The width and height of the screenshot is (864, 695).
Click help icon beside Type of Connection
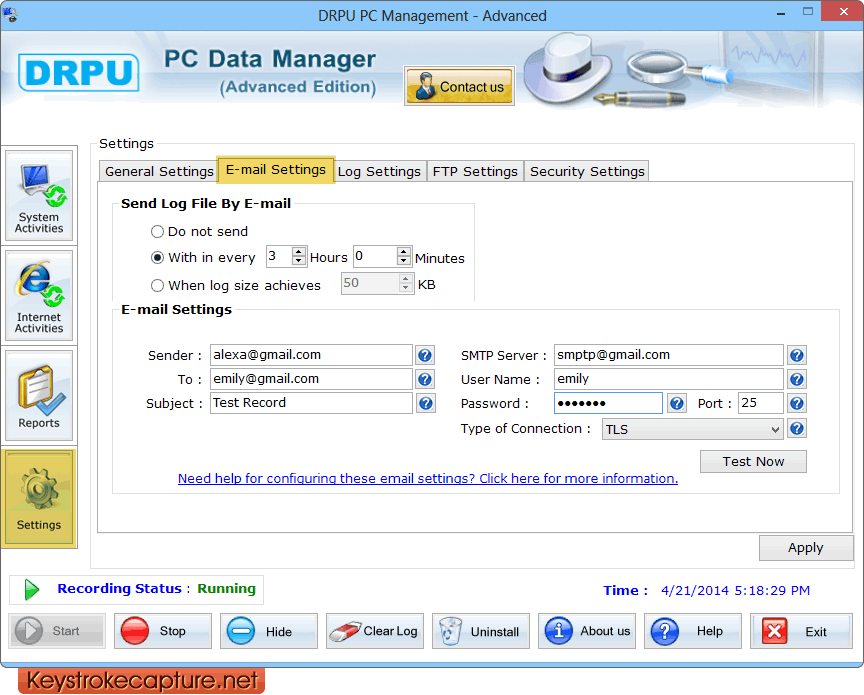[x=797, y=428]
